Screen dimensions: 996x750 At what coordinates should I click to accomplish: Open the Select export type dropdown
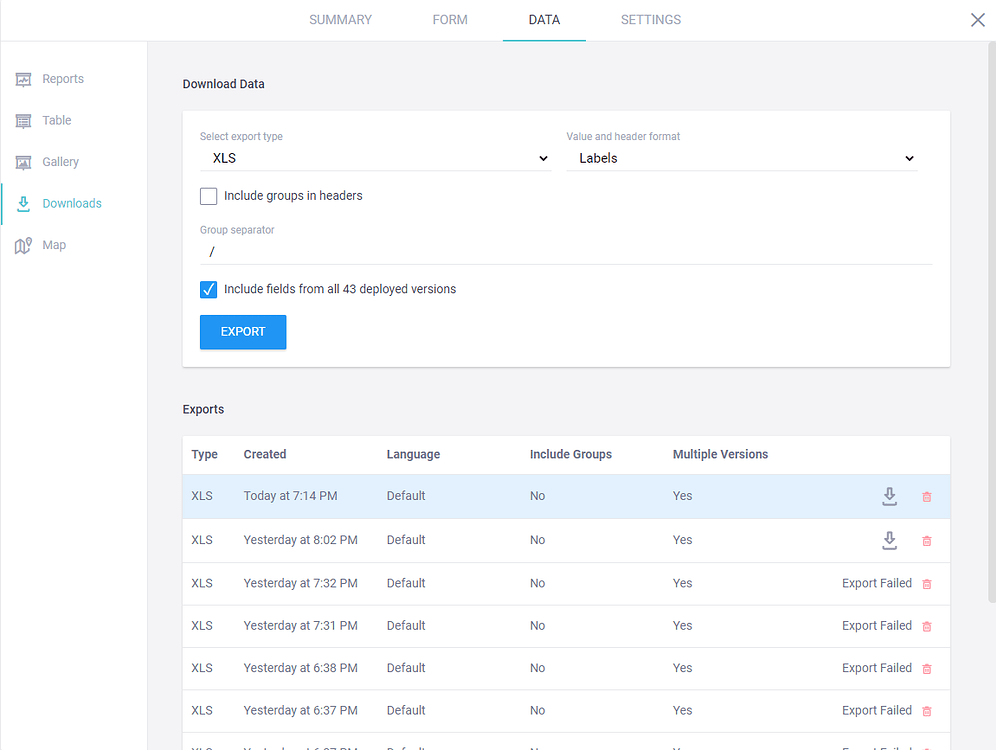[376, 158]
